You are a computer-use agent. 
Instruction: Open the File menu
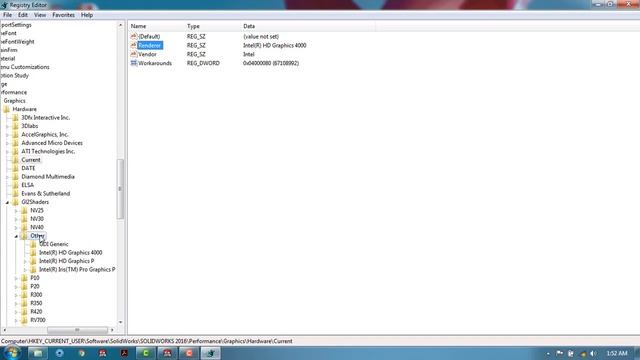coord(7,15)
